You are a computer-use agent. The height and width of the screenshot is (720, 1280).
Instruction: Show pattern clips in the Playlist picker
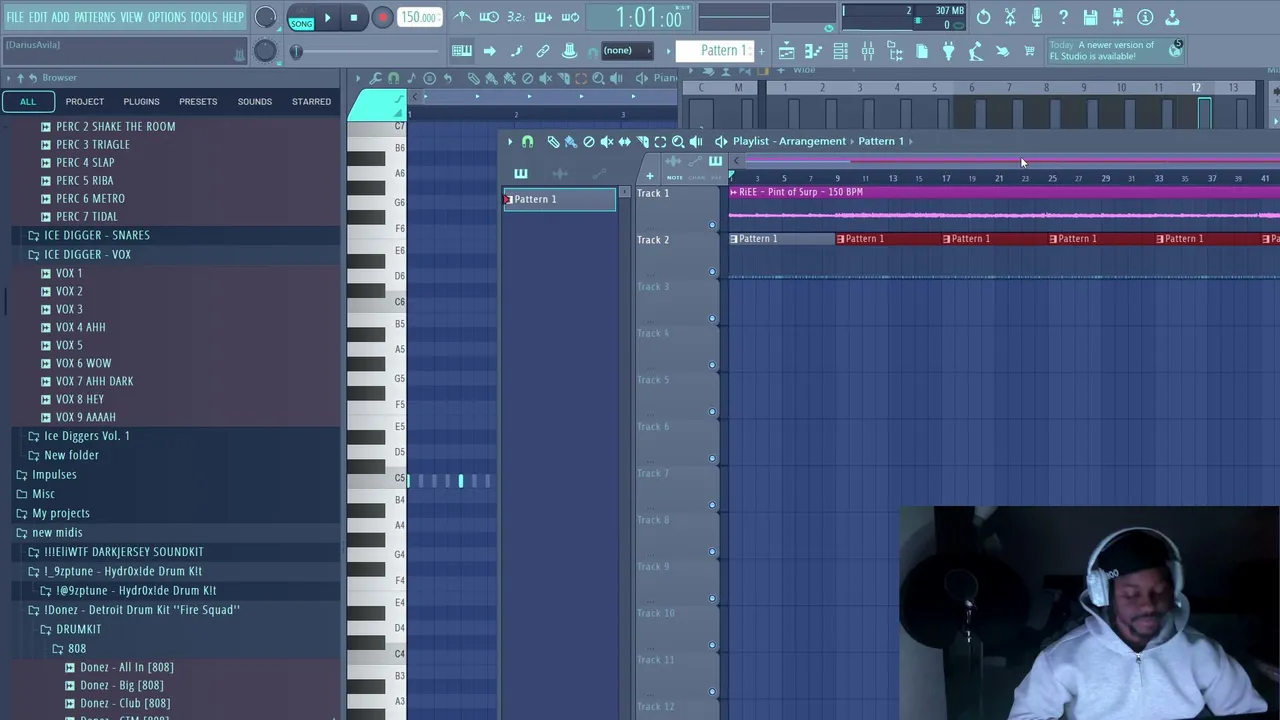click(521, 174)
